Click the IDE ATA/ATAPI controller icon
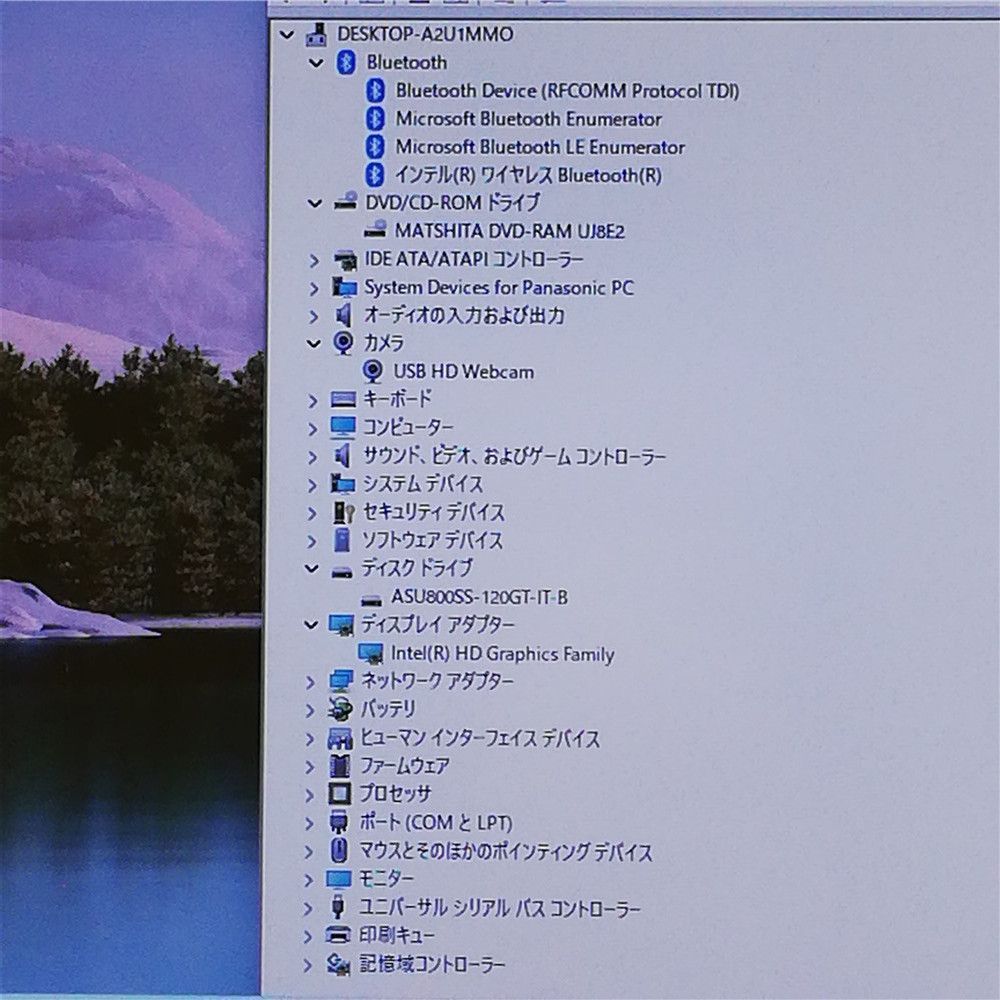Image resolution: width=1000 pixels, height=1000 pixels. click(345, 259)
